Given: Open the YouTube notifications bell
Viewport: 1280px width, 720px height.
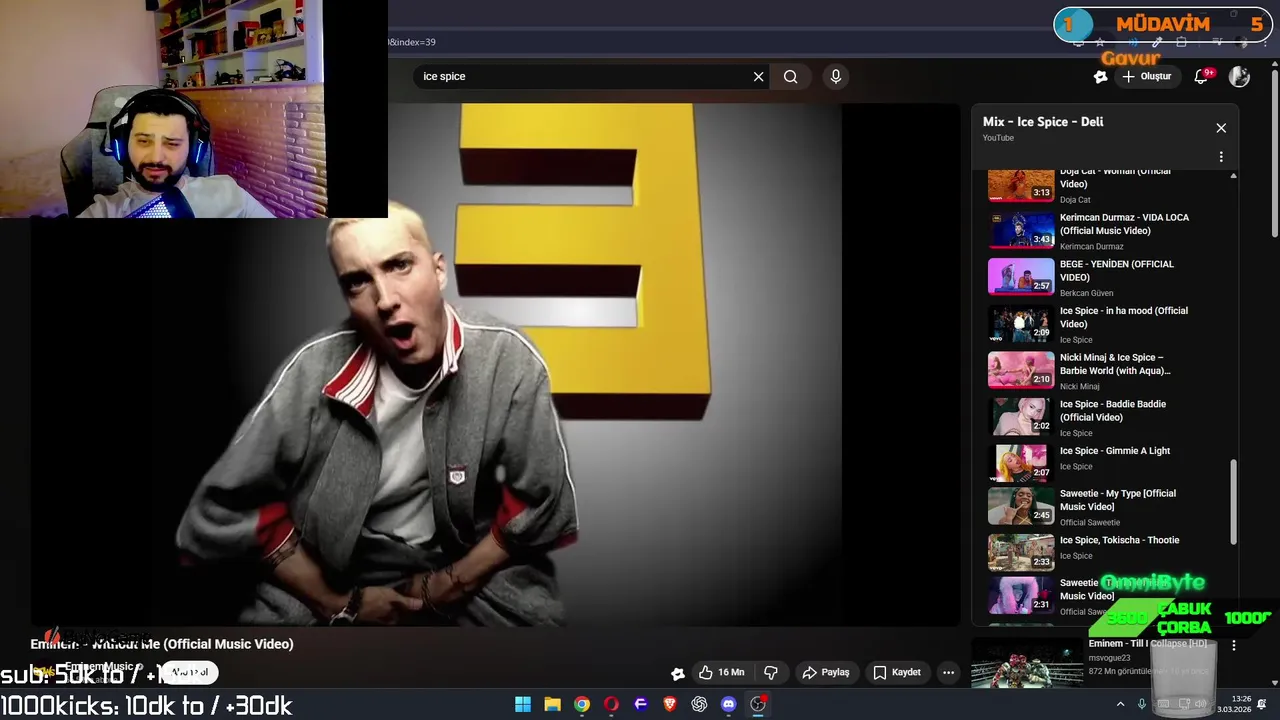Looking at the screenshot, I should tap(1202, 76).
